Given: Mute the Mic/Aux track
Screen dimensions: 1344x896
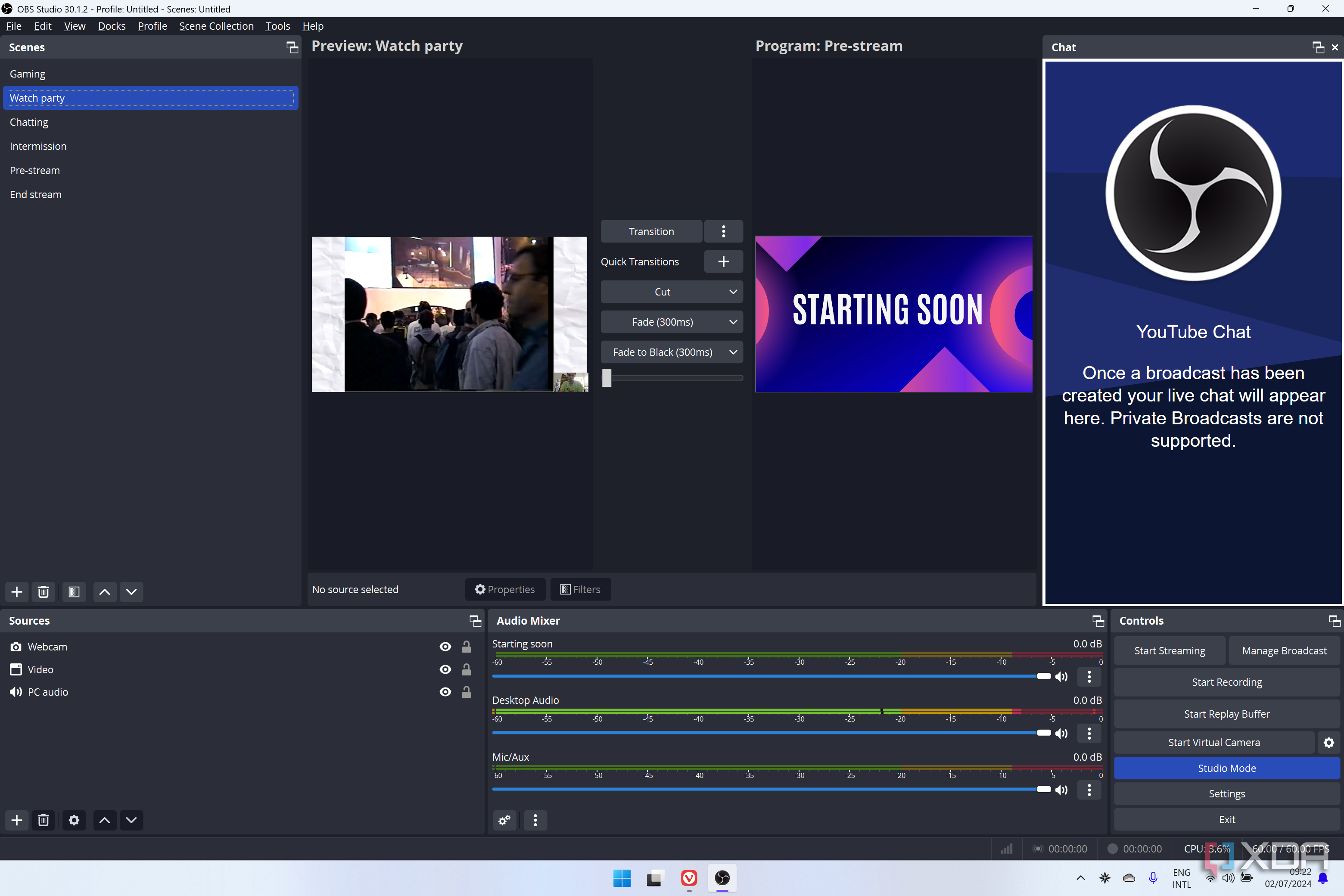Looking at the screenshot, I should pos(1062,790).
